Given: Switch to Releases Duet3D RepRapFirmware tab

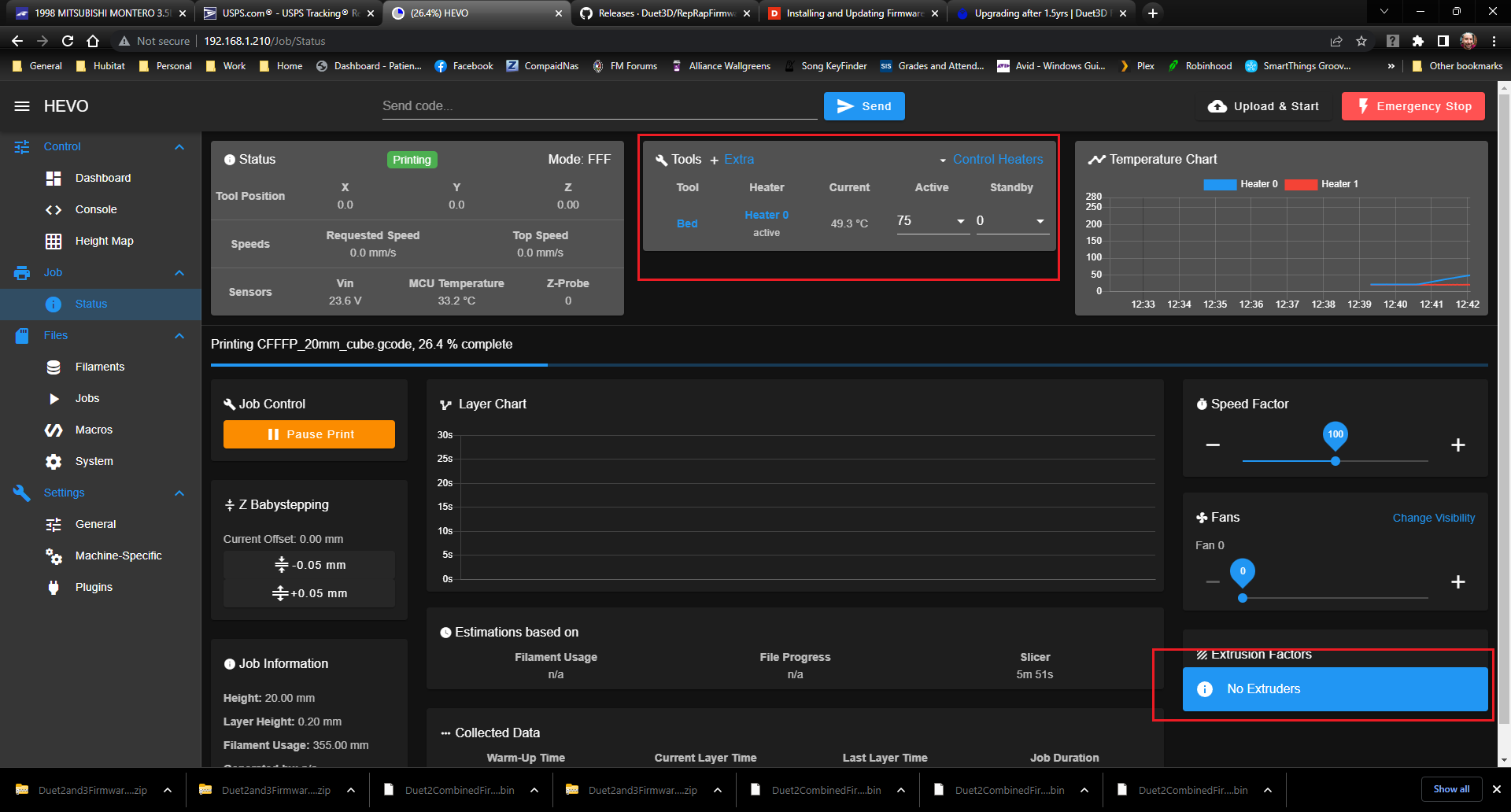Looking at the screenshot, I should pos(664,13).
